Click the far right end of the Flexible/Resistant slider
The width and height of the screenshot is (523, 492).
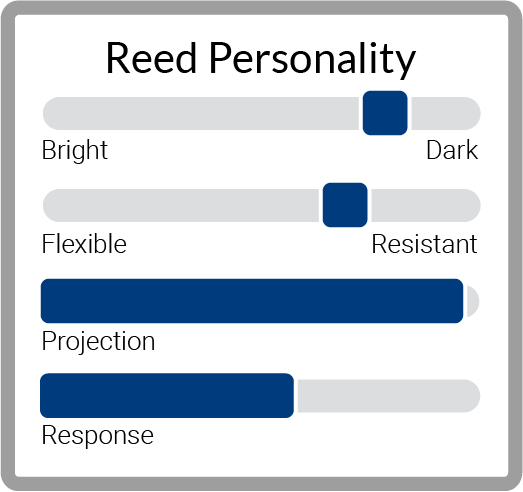tap(473, 205)
